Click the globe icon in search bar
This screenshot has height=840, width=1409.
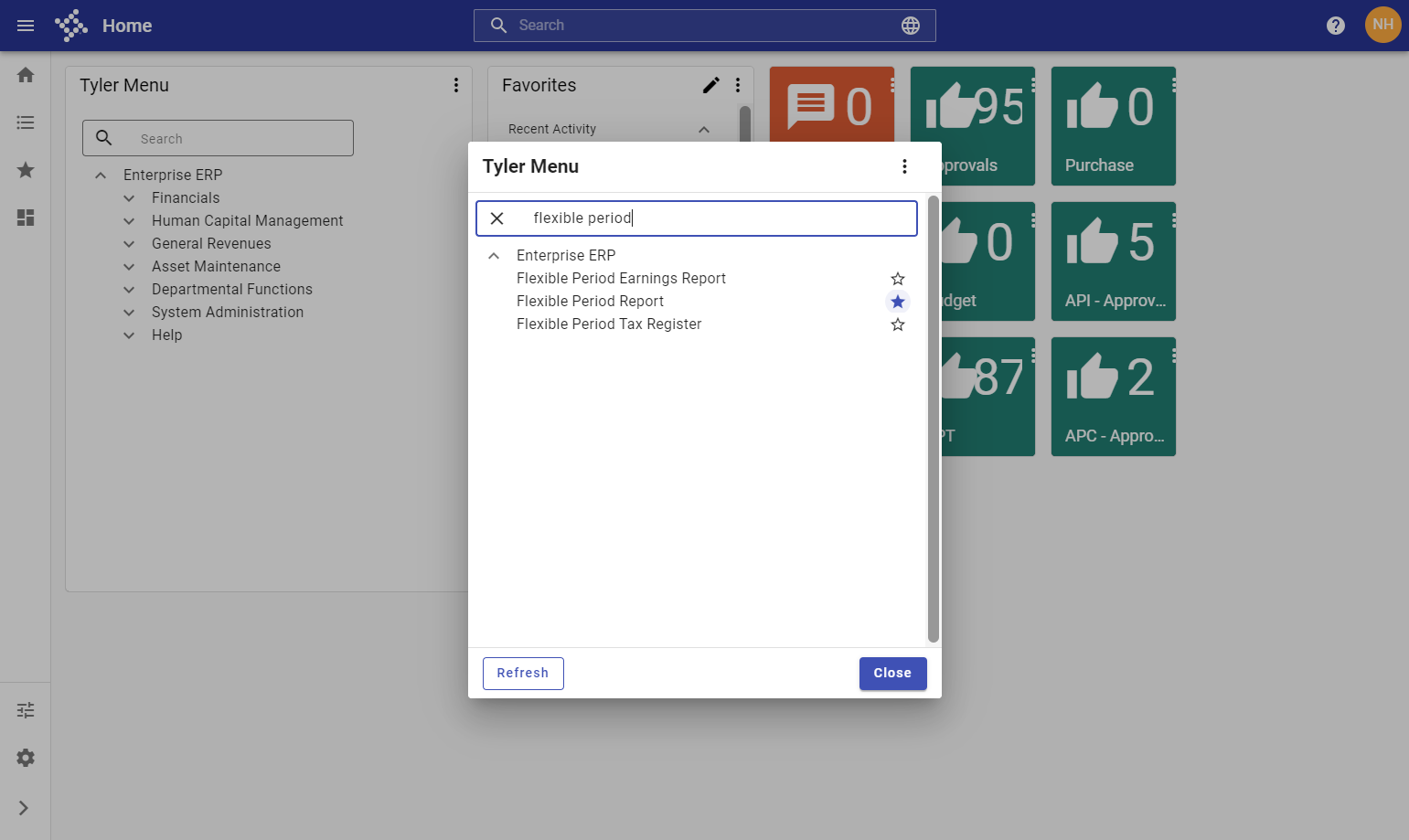tap(911, 26)
